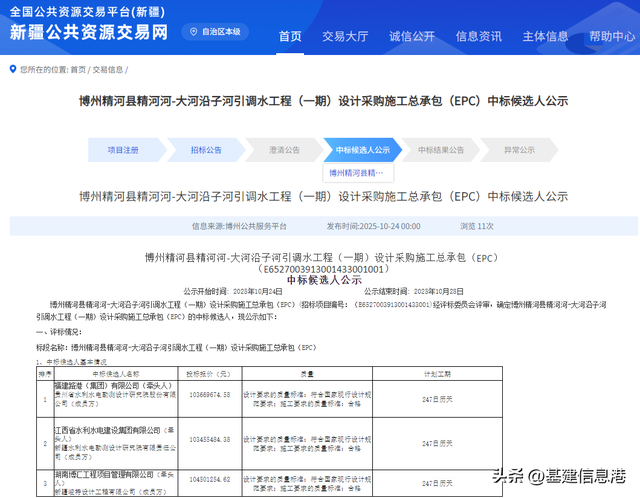This screenshot has height=498, width=640.
Task: Open the 自治区本级 region selector
Action: [215, 31]
